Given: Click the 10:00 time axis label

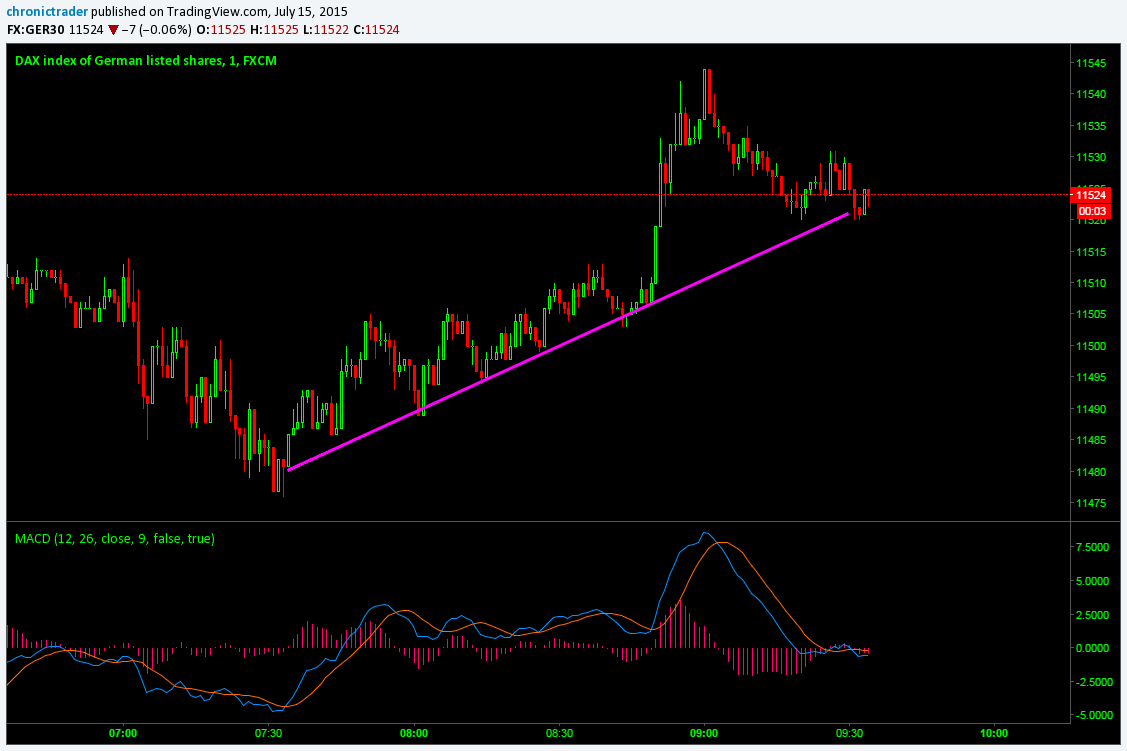Looking at the screenshot, I should (993, 733).
